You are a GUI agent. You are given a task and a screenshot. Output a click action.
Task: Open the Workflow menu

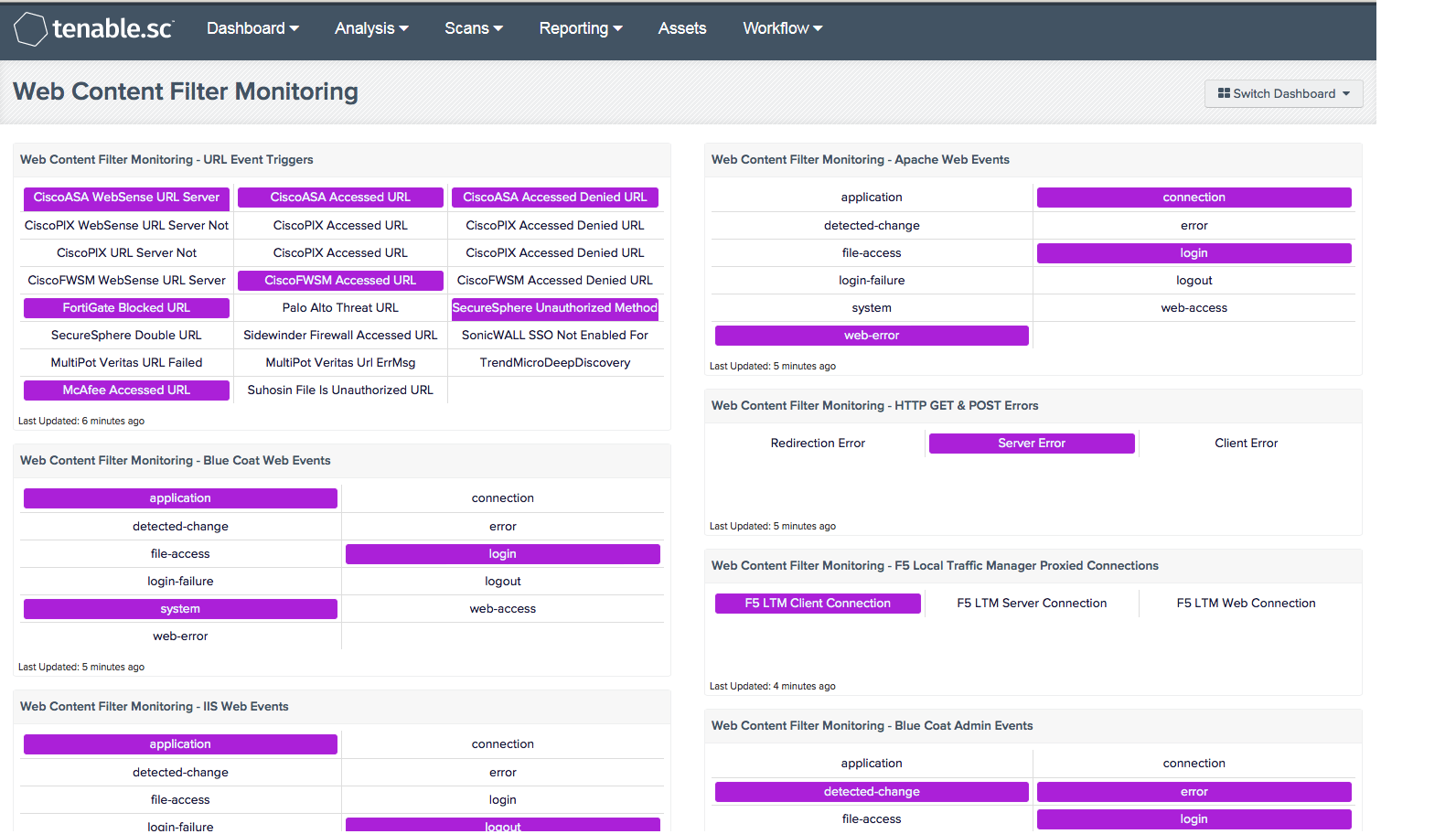pos(783,28)
